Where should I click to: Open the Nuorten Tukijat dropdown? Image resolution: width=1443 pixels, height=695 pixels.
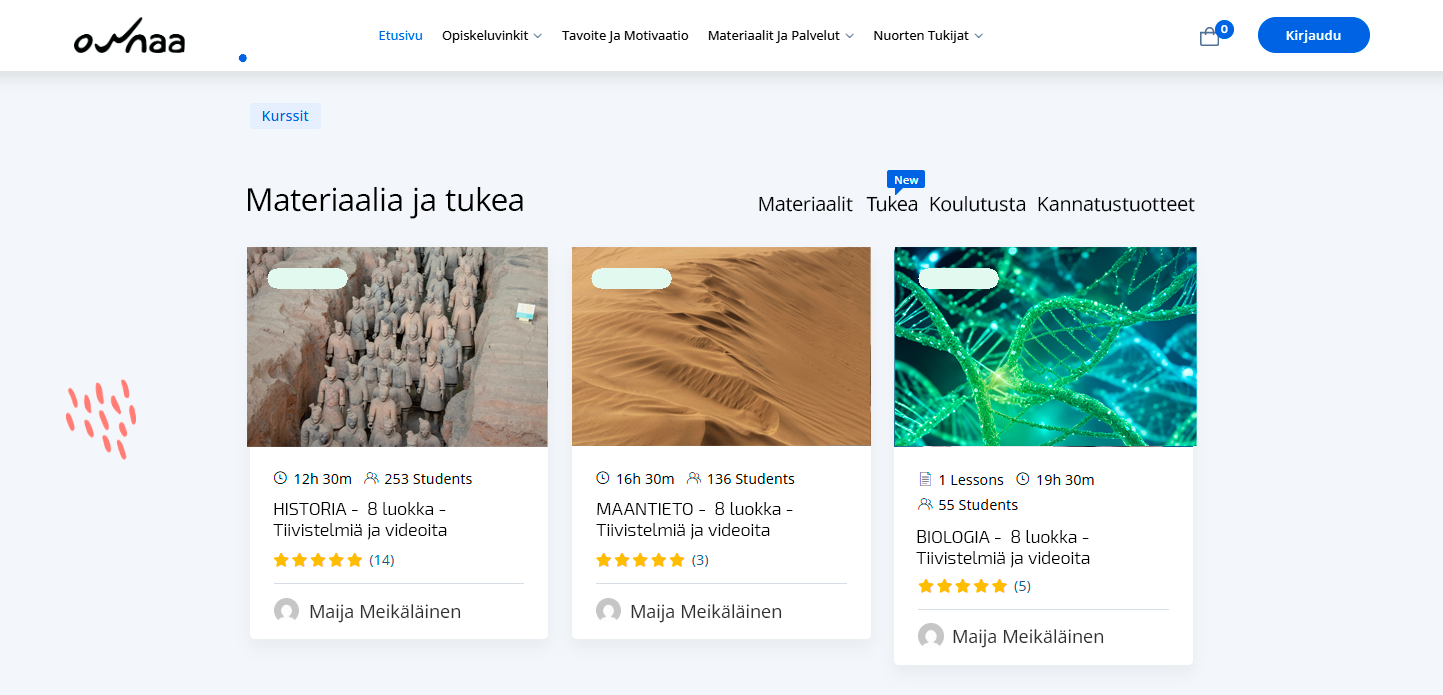coord(927,36)
